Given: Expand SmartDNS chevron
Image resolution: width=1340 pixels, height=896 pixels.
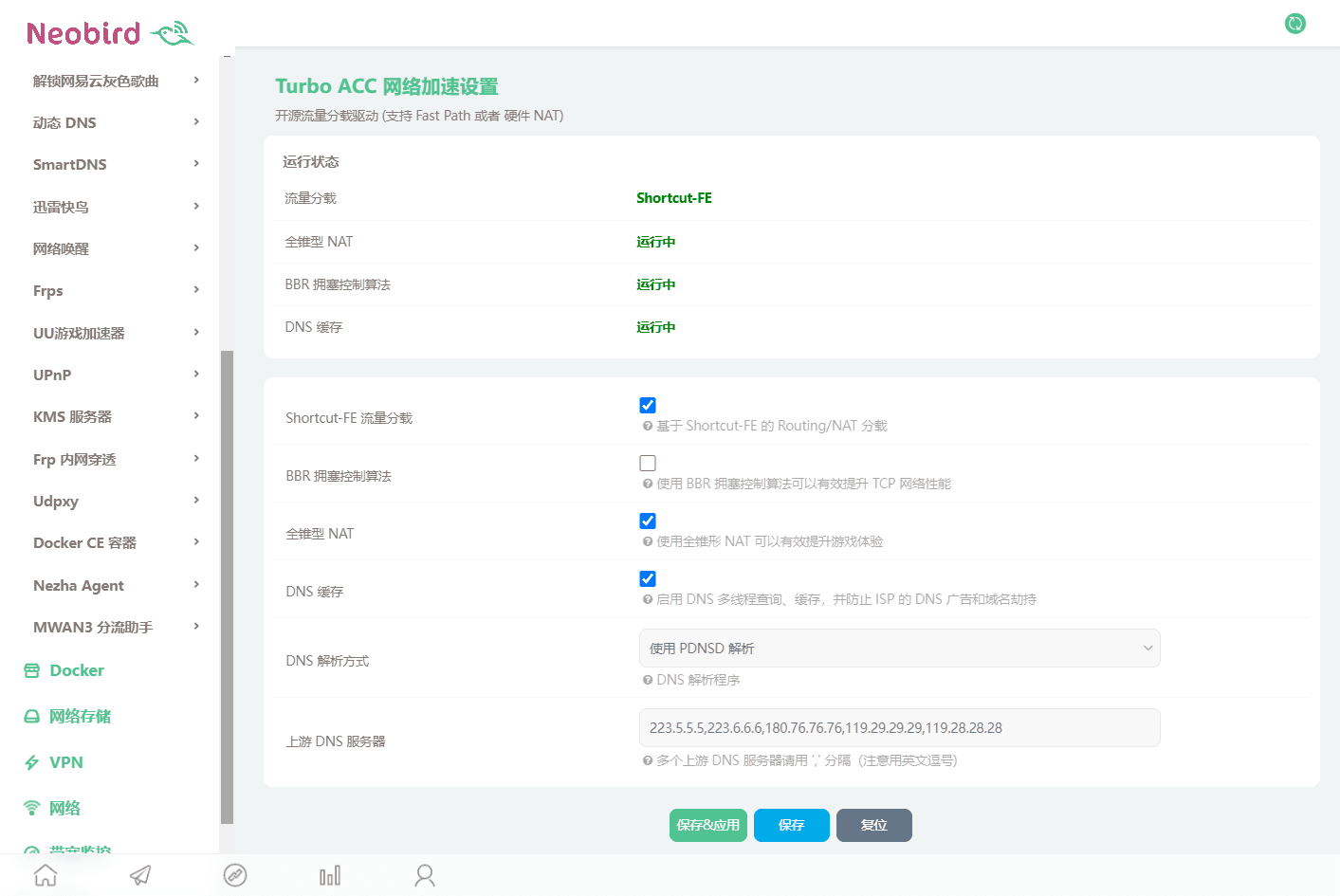Looking at the screenshot, I should (196, 163).
